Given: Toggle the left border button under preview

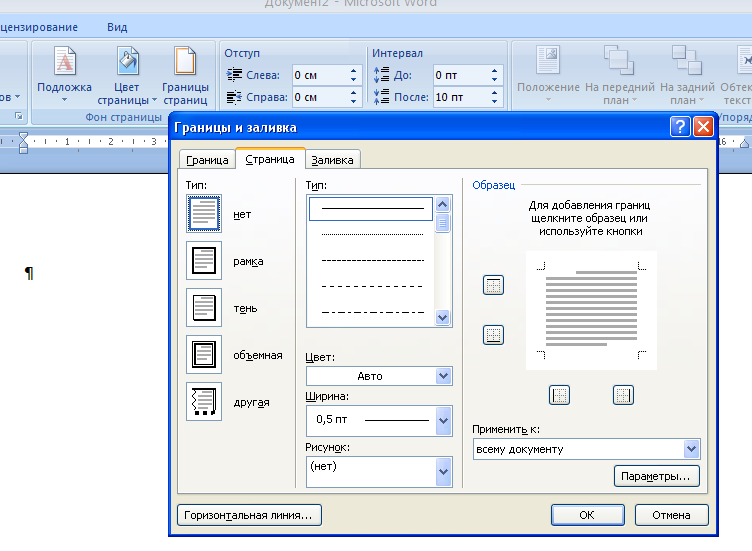Looking at the screenshot, I should pyautogui.click(x=559, y=395).
